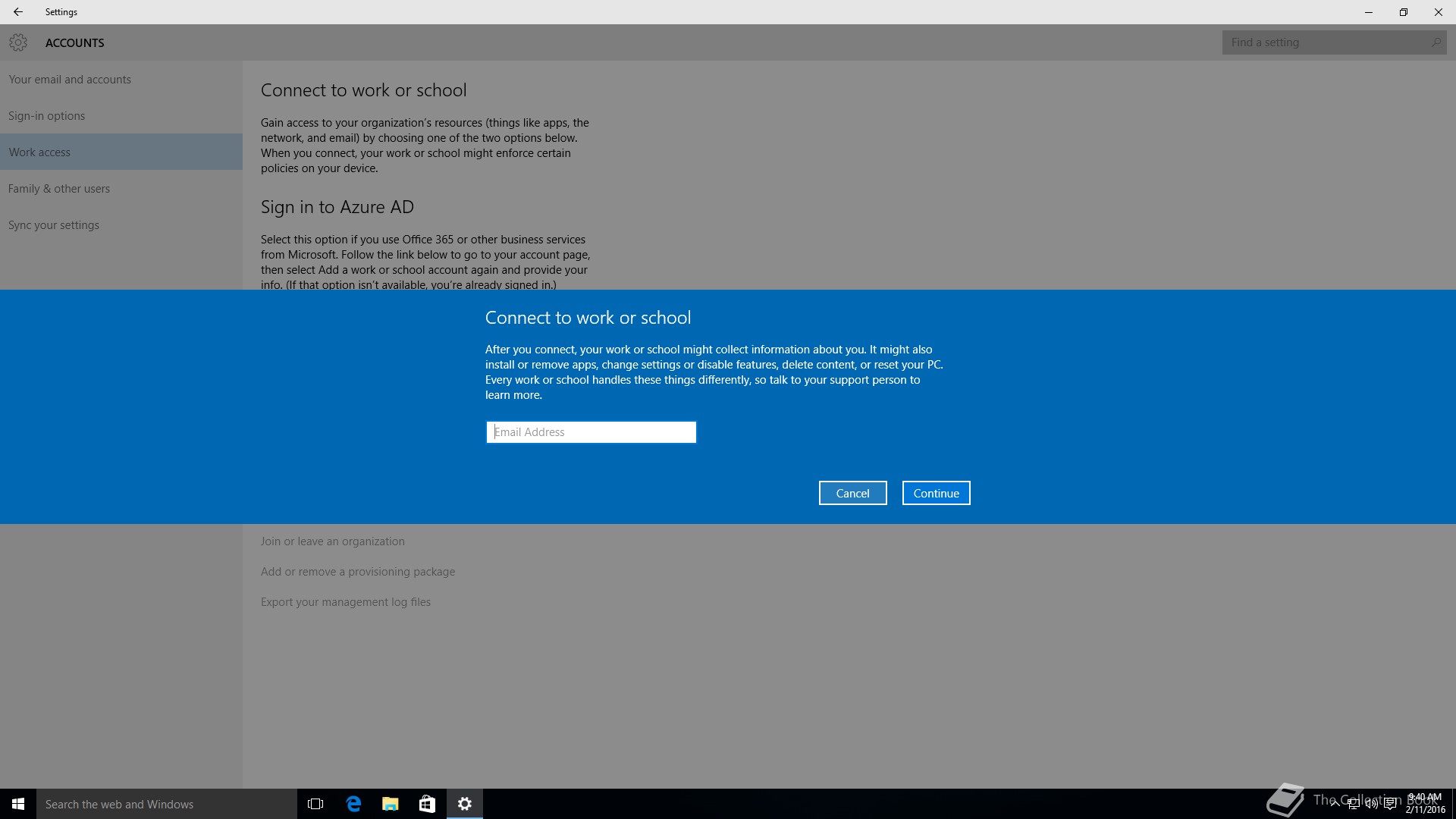The height and width of the screenshot is (819, 1456).
Task: Click the Cancel button in the dialog
Action: pos(853,493)
